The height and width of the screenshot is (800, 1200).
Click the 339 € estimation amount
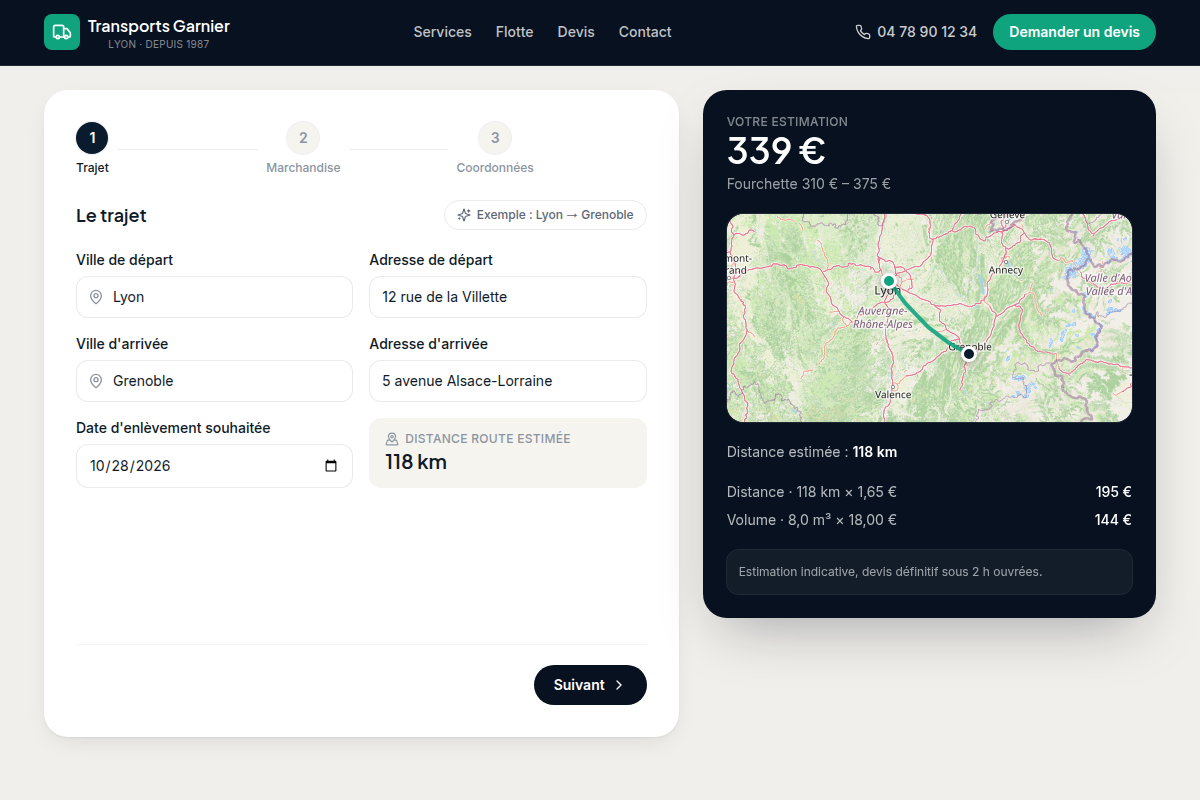click(776, 151)
